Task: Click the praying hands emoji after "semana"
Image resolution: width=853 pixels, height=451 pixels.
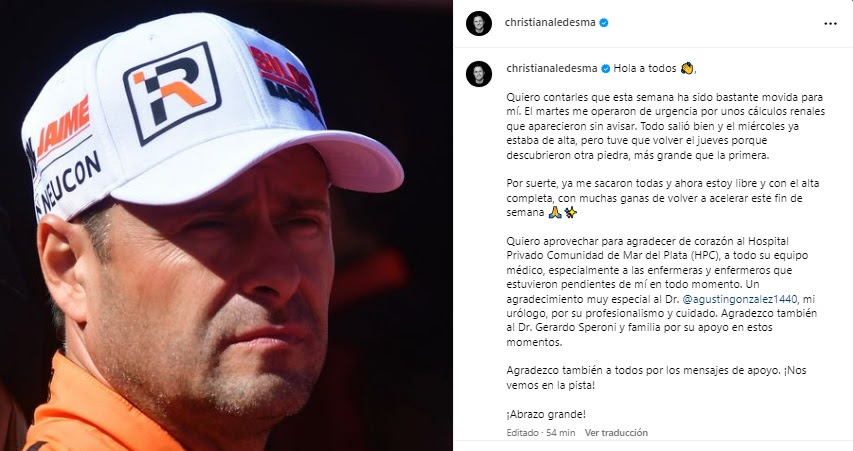Action: tap(555, 213)
